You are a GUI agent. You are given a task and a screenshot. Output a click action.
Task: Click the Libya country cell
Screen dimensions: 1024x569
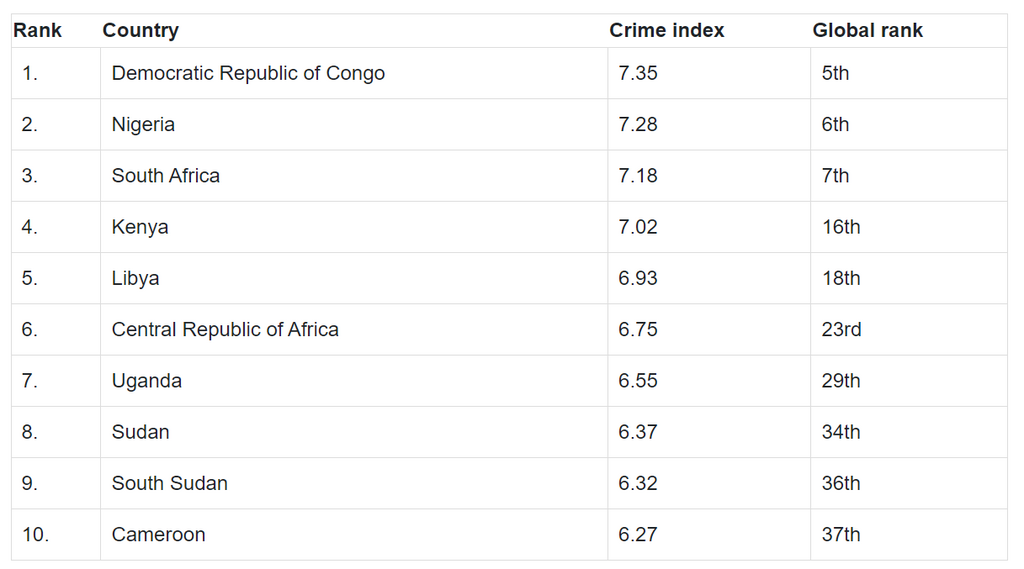tap(354, 278)
